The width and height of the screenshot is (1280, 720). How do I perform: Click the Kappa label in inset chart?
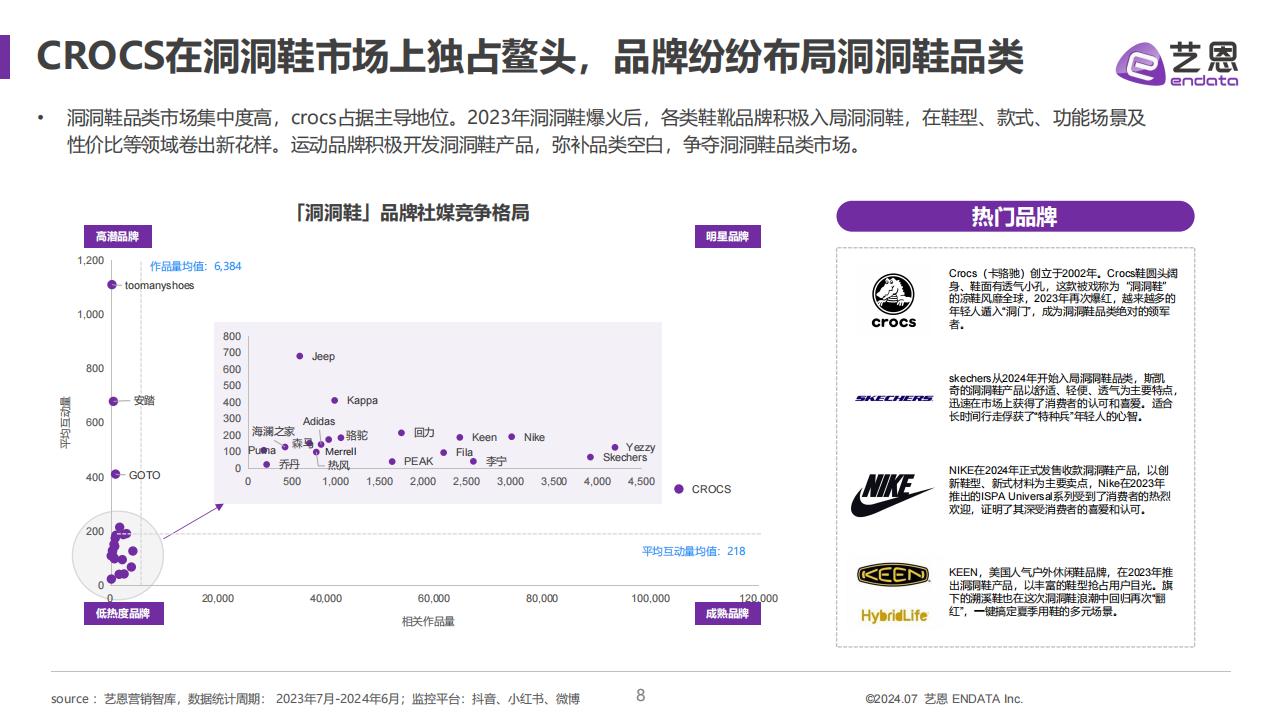coord(362,400)
